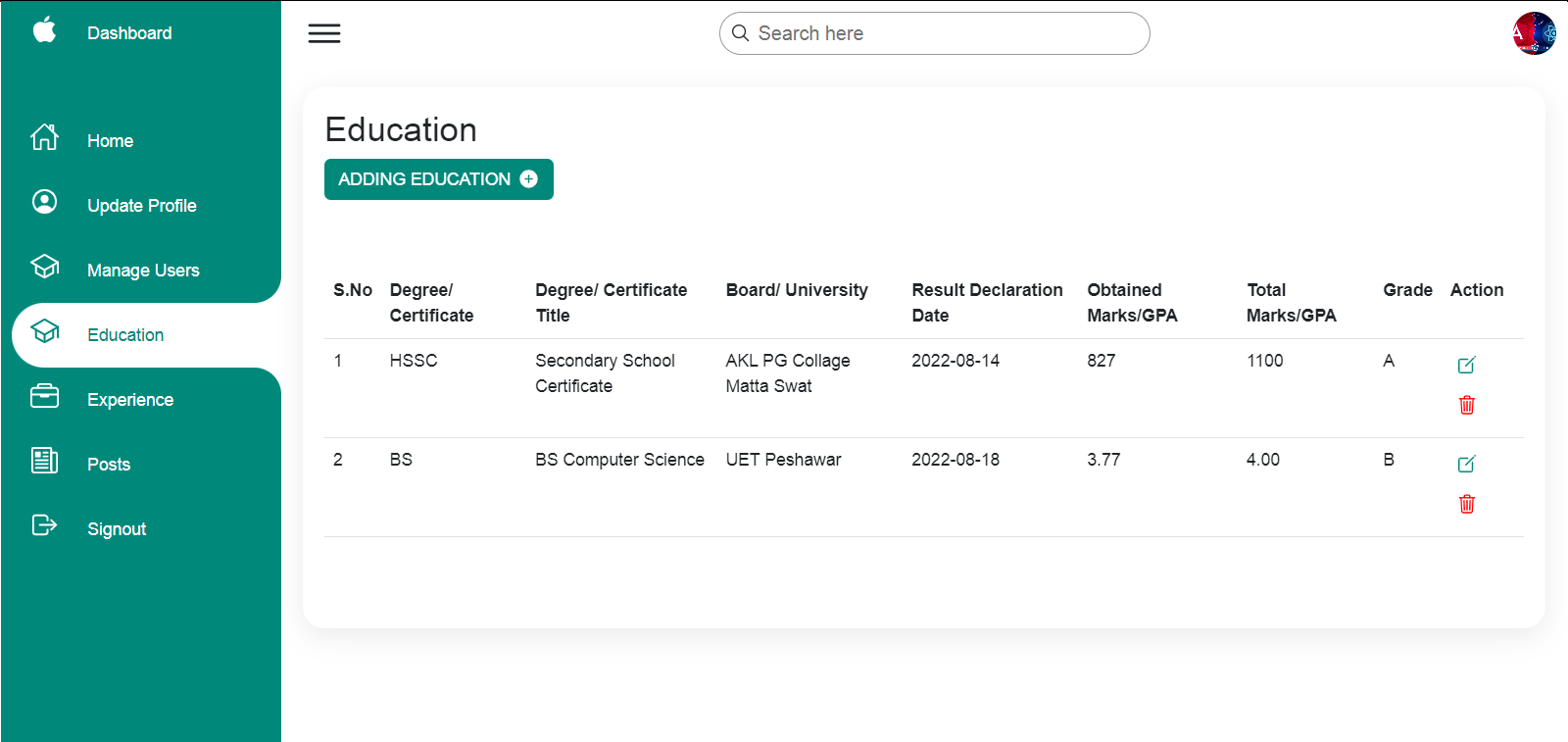
Task: Click the Education graduation cap icon
Action: point(44,331)
